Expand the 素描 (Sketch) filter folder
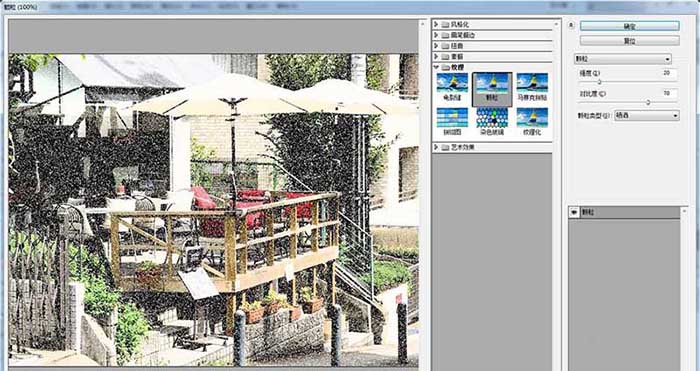The height and width of the screenshot is (371, 700). tap(436, 57)
